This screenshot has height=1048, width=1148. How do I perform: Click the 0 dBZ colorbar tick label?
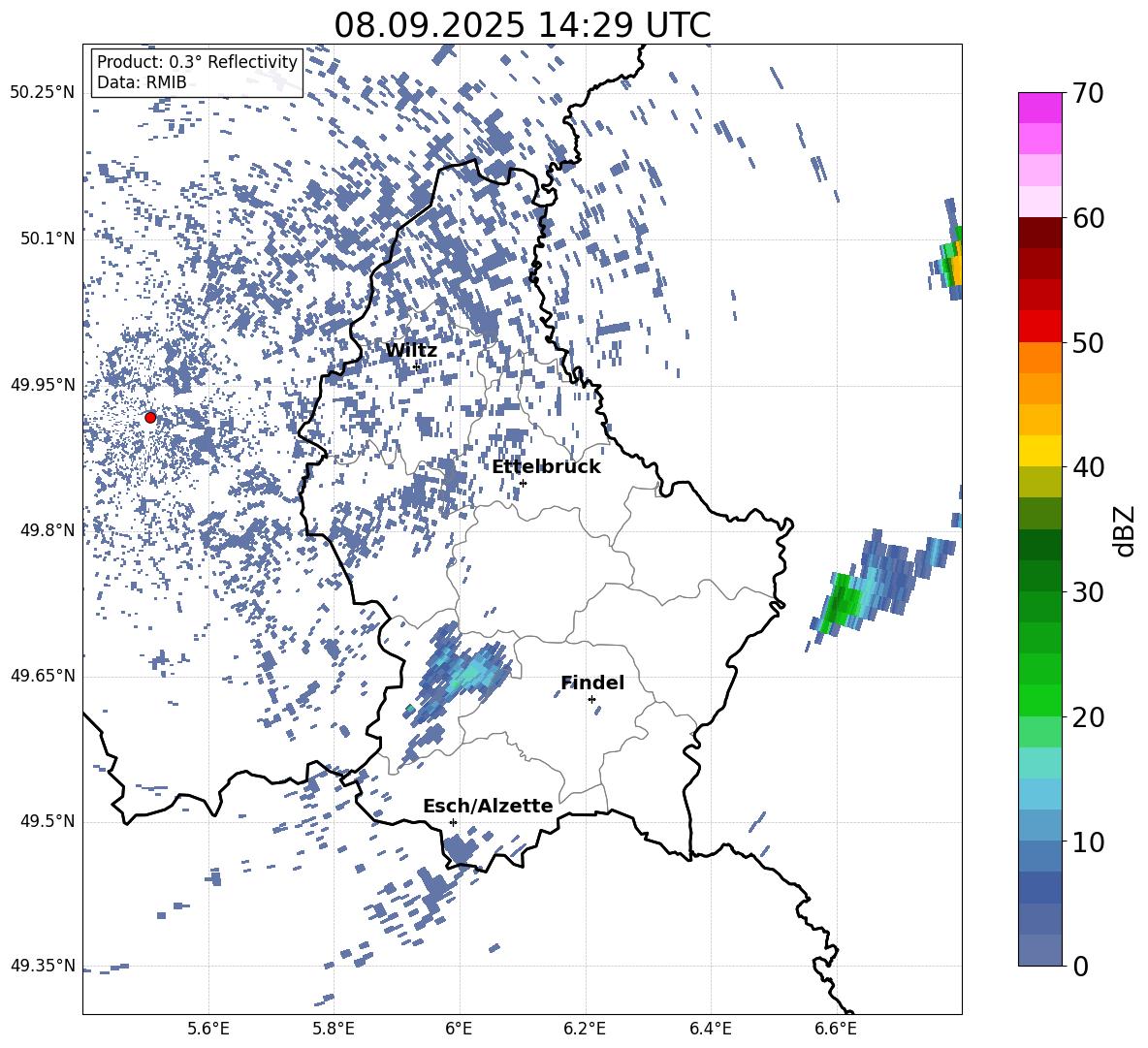coord(1079,966)
